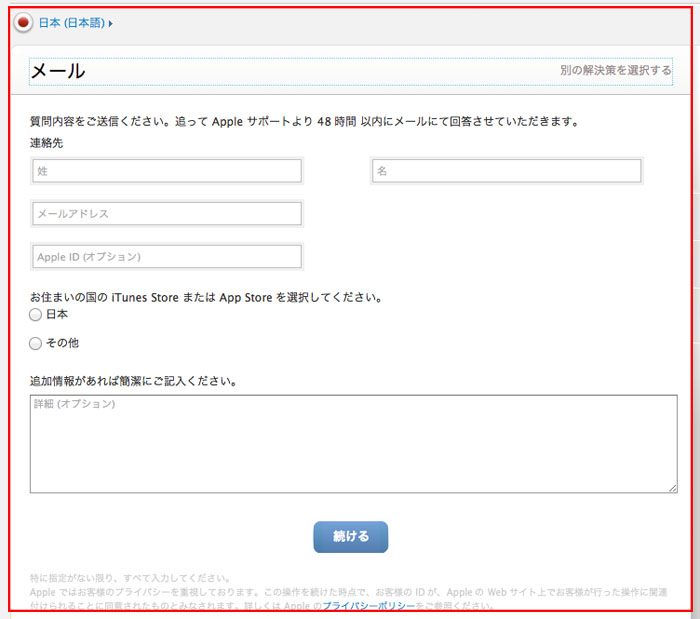700x619 pixels.
Task: Select the その他 radio button
Action: pyautogui.click(x=35, y=343)
